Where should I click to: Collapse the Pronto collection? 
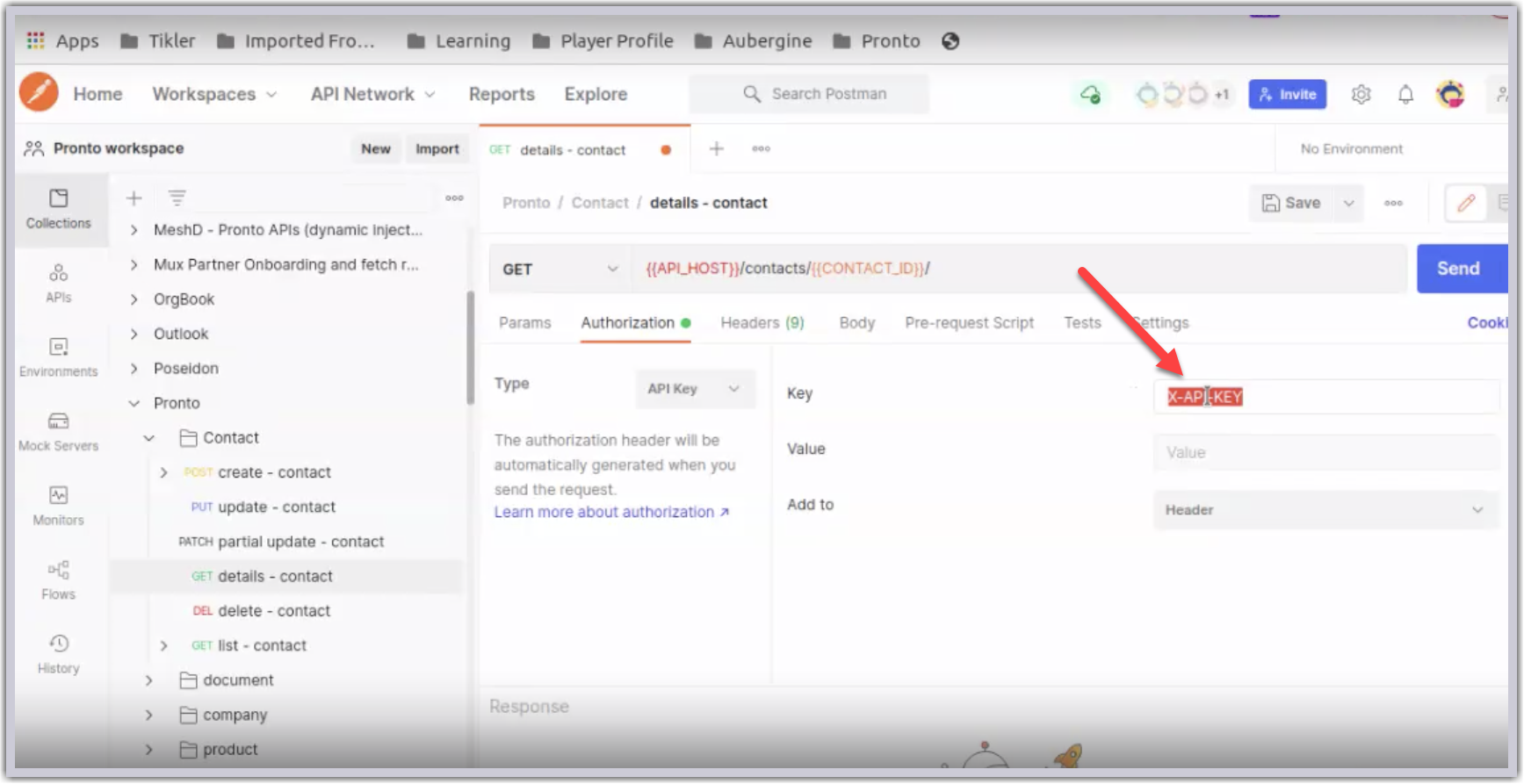134,403
